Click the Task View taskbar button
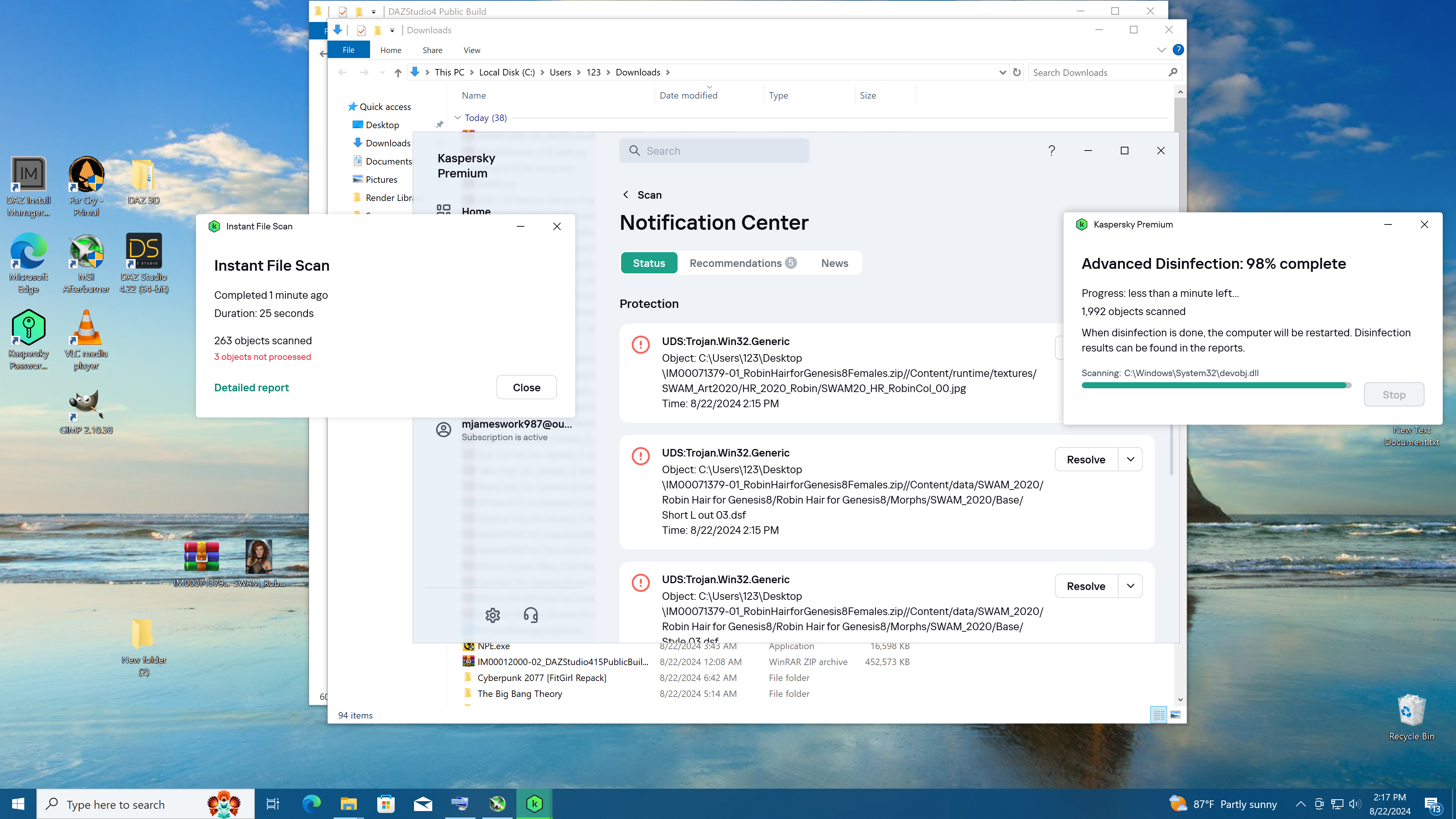The height and width of the screenshot is (819, 1456). click(x=273, y=804)
